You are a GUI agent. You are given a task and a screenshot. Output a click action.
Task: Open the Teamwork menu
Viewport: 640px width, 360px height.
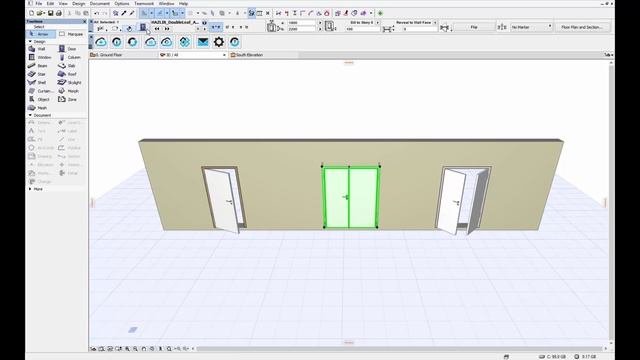click(x=144, y=4)
